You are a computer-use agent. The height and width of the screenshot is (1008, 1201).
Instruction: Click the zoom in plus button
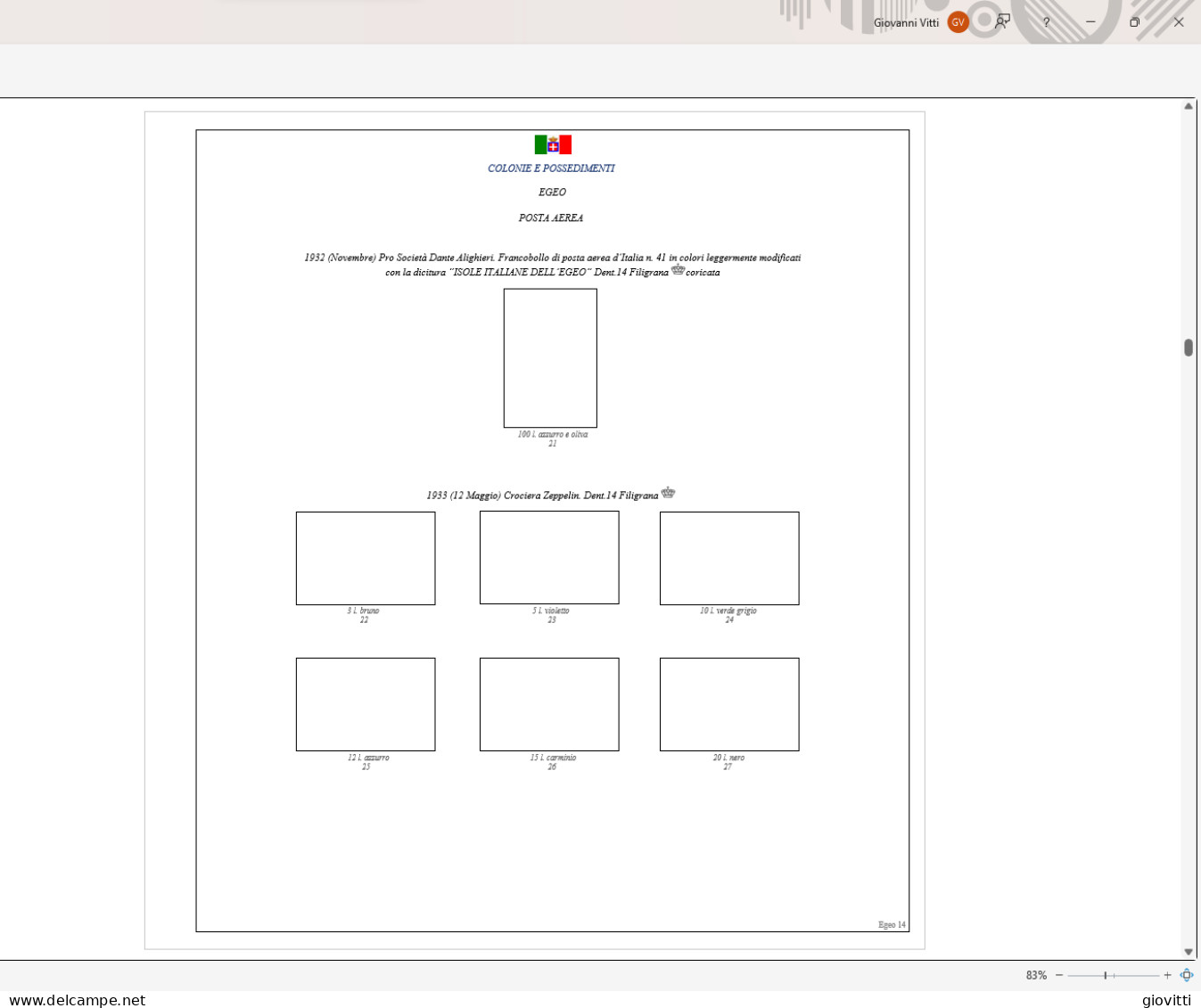coord(1167,975)
